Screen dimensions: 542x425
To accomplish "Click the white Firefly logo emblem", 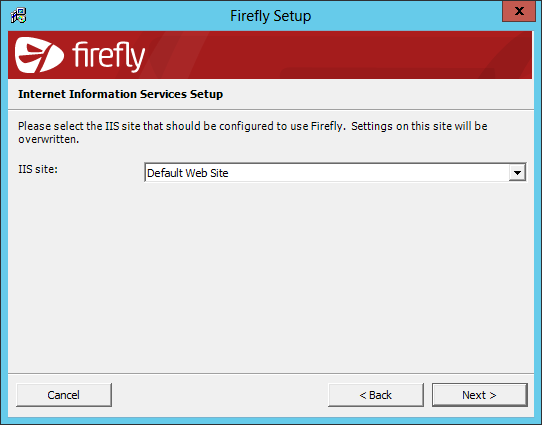I will [x=39, y=55].
